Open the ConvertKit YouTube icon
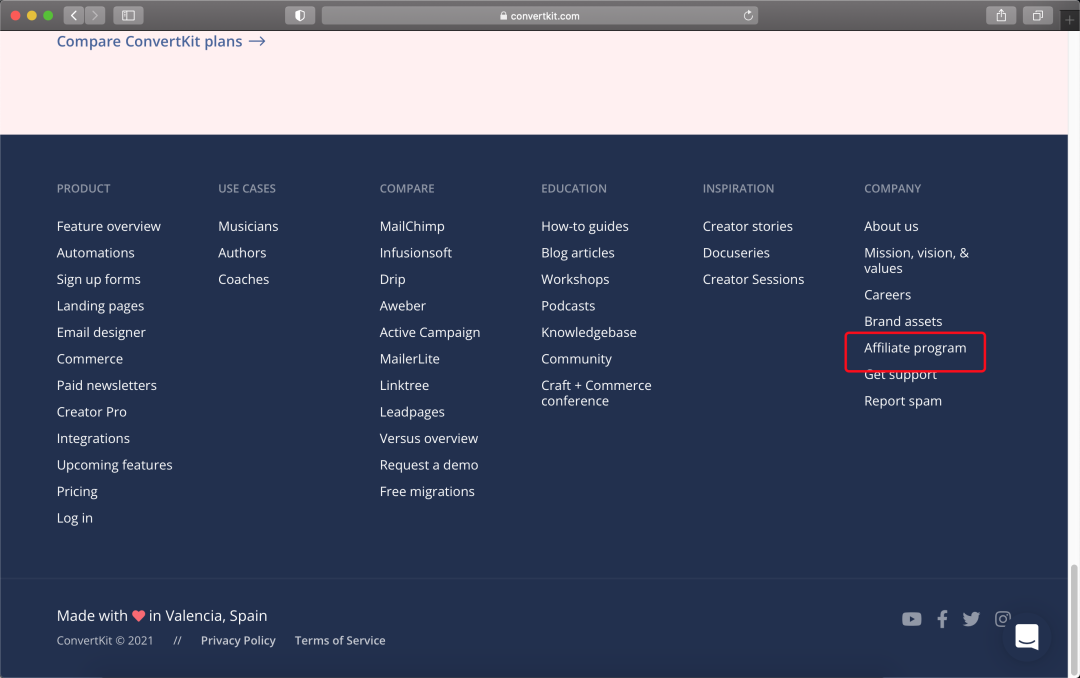Screen dimensions: 1080x678 tap(911, 619)
